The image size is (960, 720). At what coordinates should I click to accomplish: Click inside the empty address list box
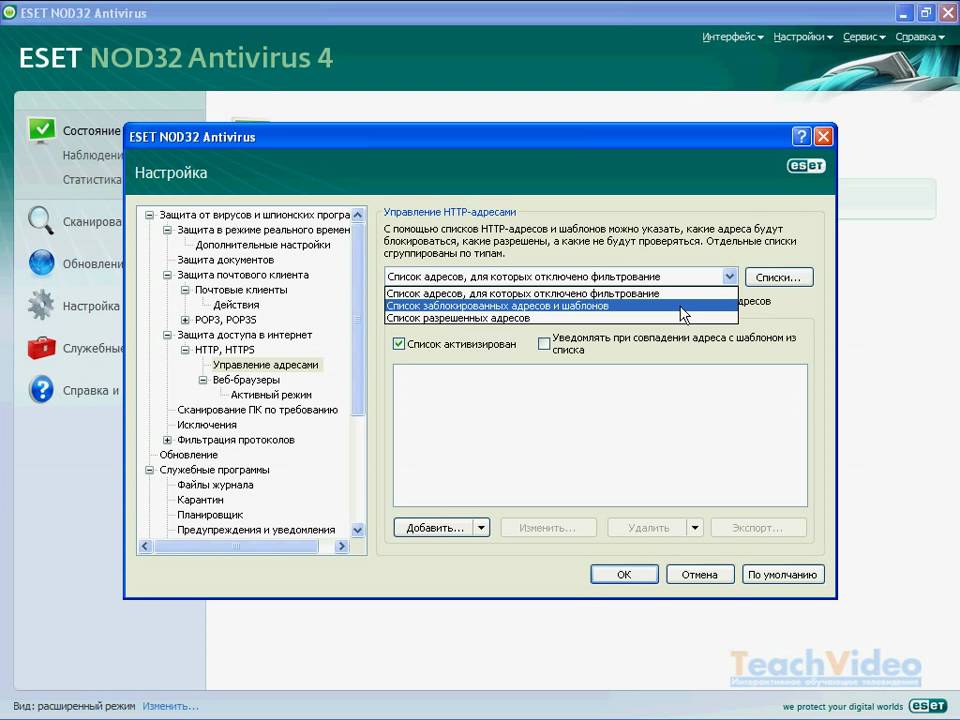point(600,435)
